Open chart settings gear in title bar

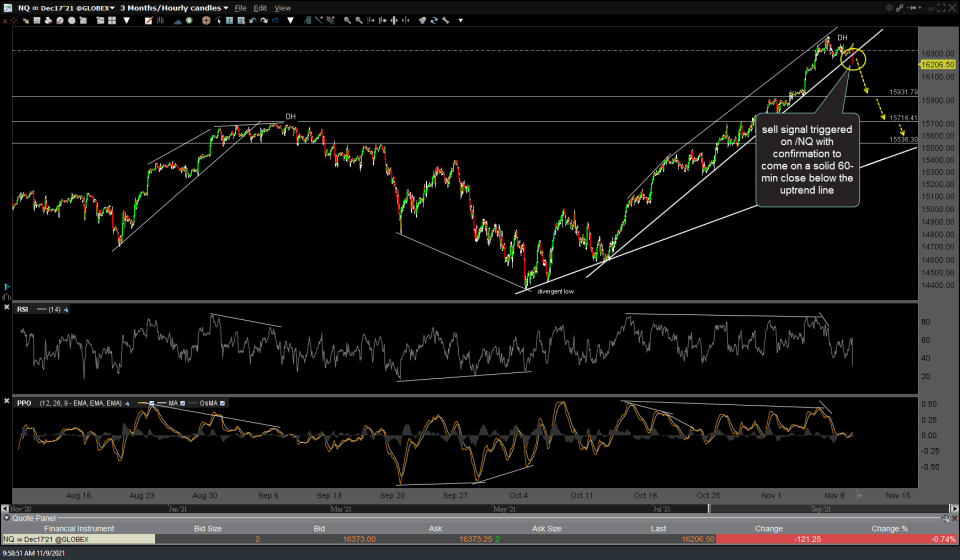(889, 7)
